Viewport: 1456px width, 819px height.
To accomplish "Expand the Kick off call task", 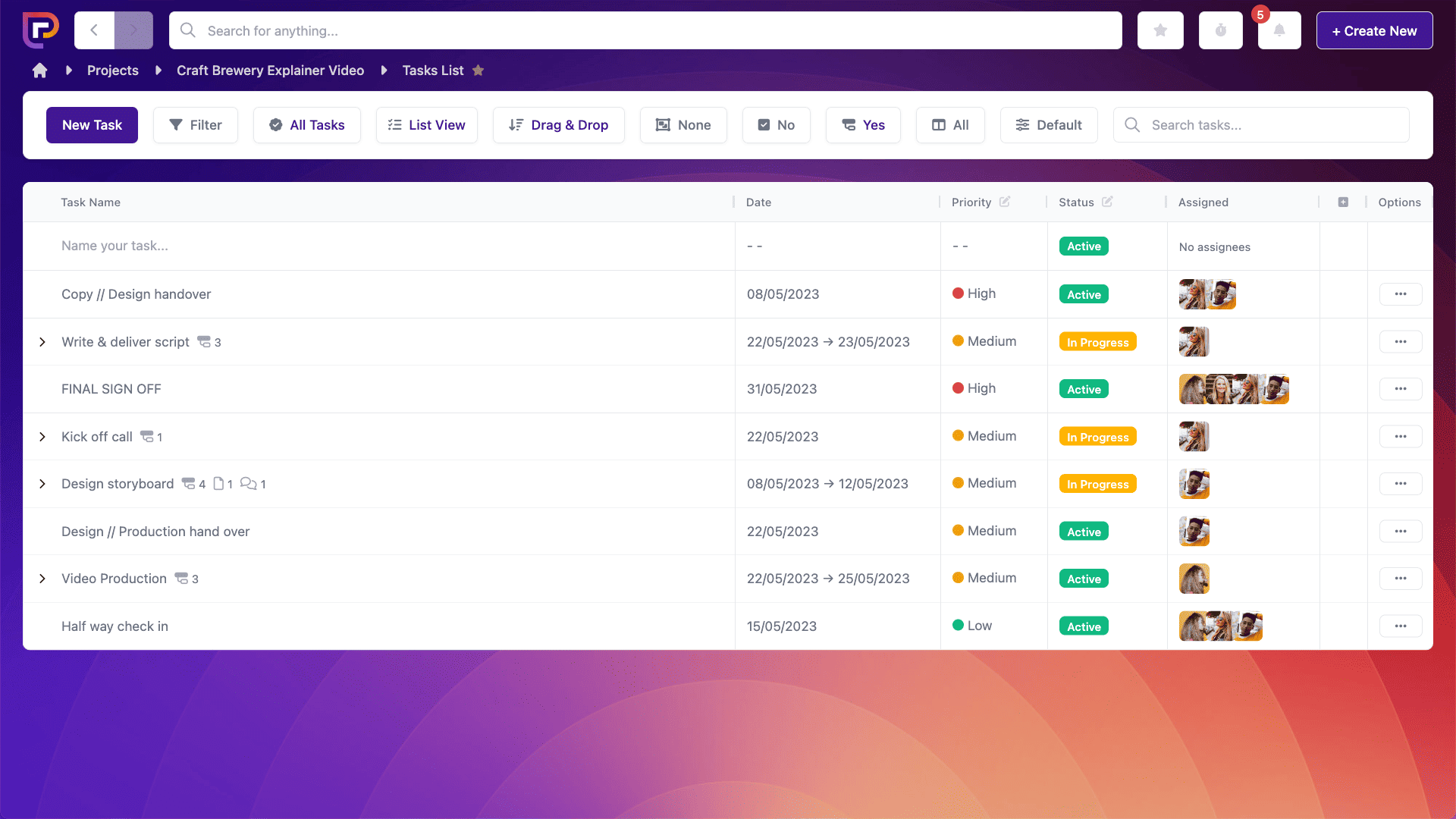I will 42,437.
